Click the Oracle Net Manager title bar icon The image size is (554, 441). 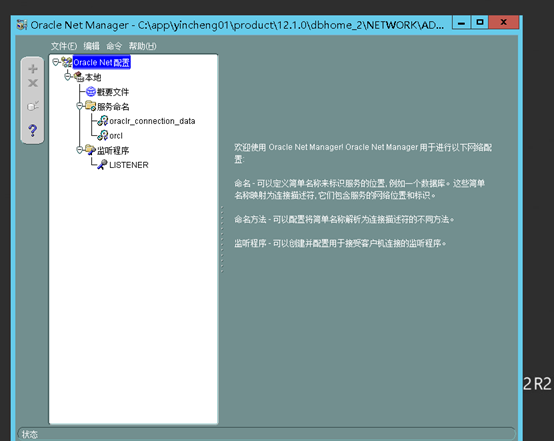[x=22, y=25]
